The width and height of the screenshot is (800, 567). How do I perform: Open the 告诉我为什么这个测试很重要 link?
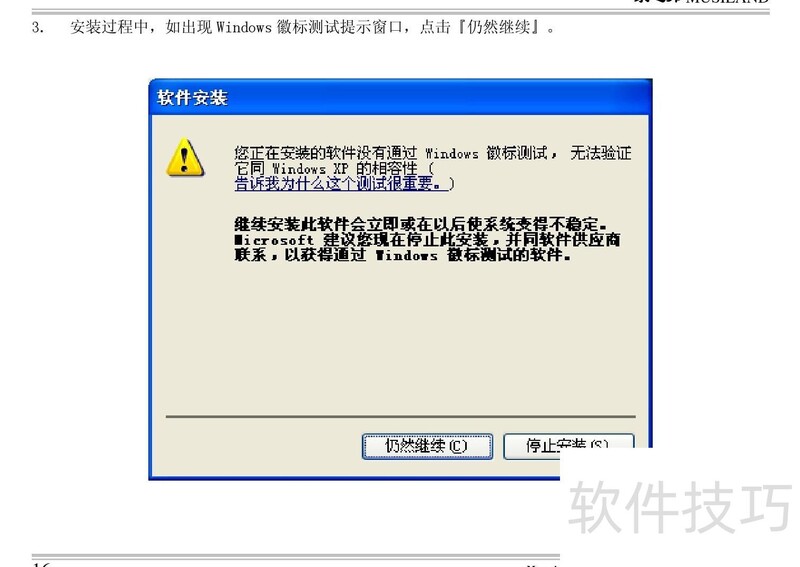[342, 183]
